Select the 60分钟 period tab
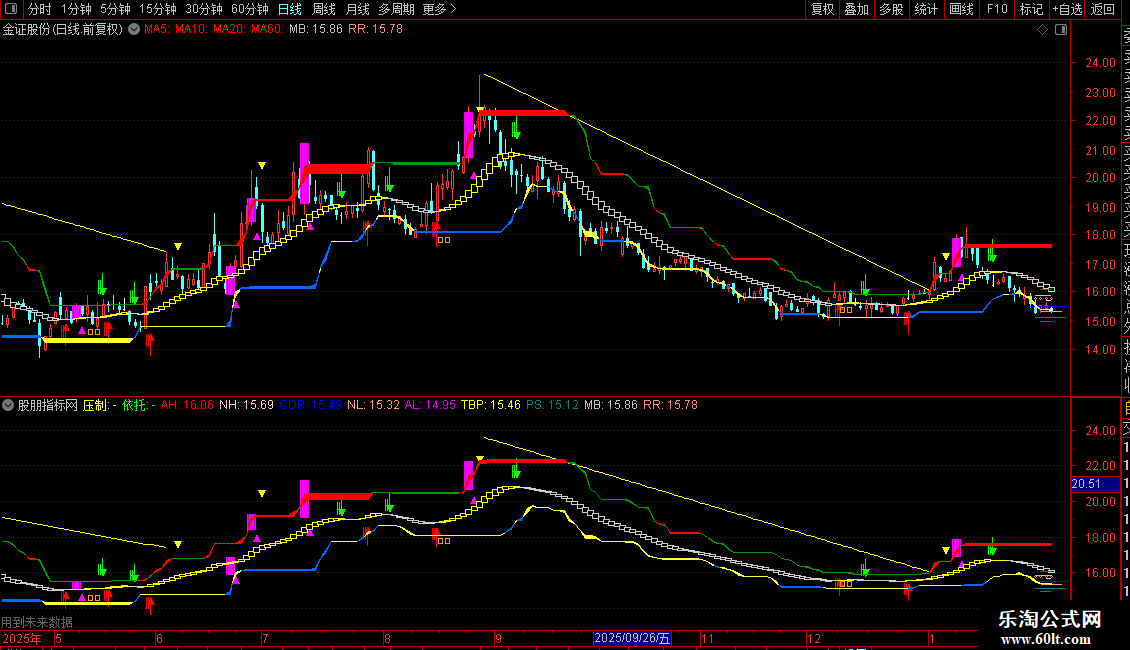 [250, 10]
